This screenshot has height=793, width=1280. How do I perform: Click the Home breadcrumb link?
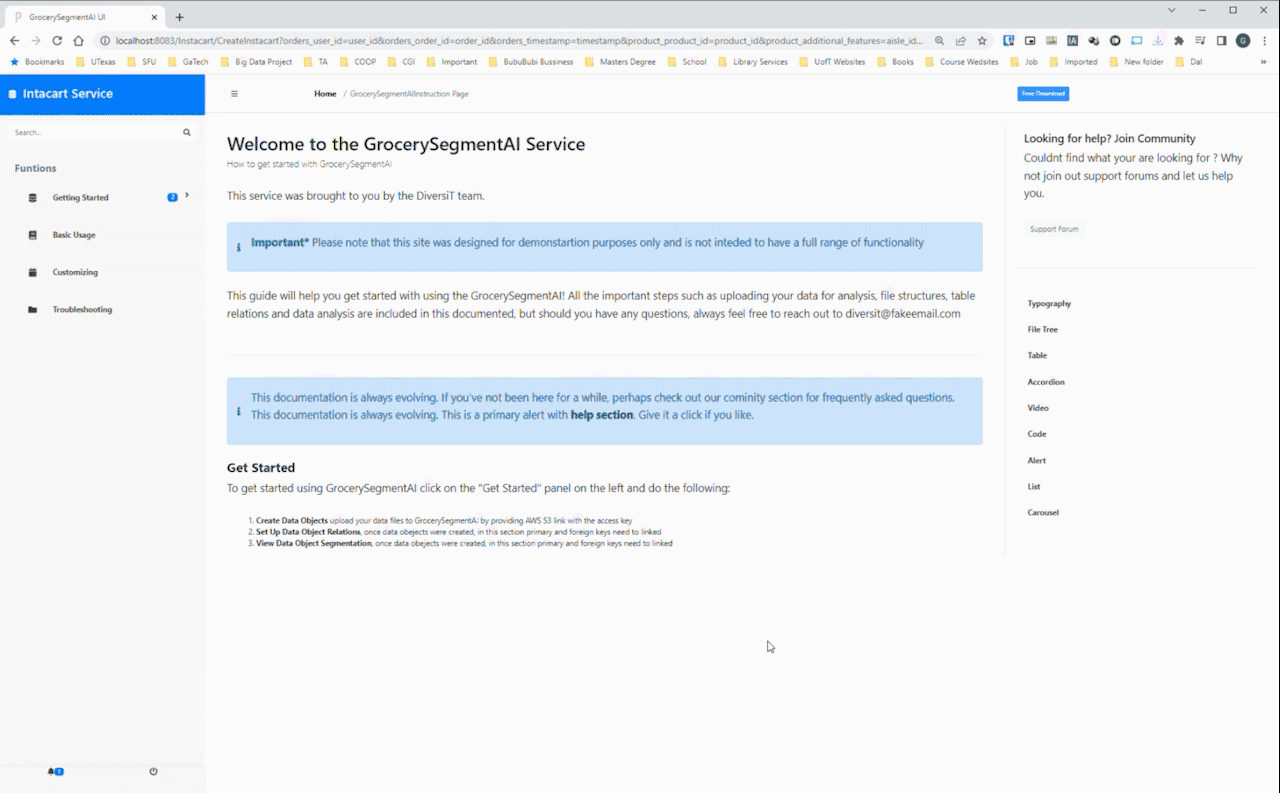coord(325,94)
